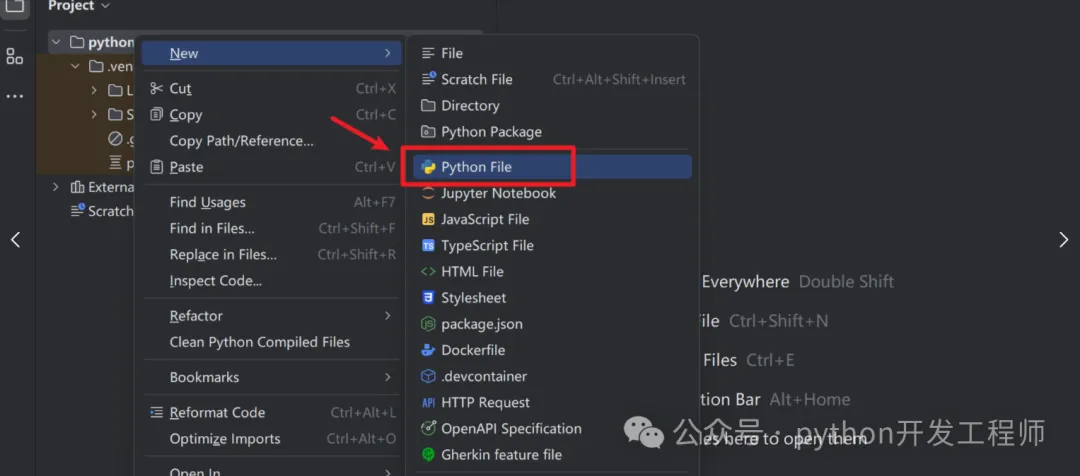The height and width of the screenshot is (476, 1080).
Task: Choose Find in Files from menu
Action: coord(212,228)
